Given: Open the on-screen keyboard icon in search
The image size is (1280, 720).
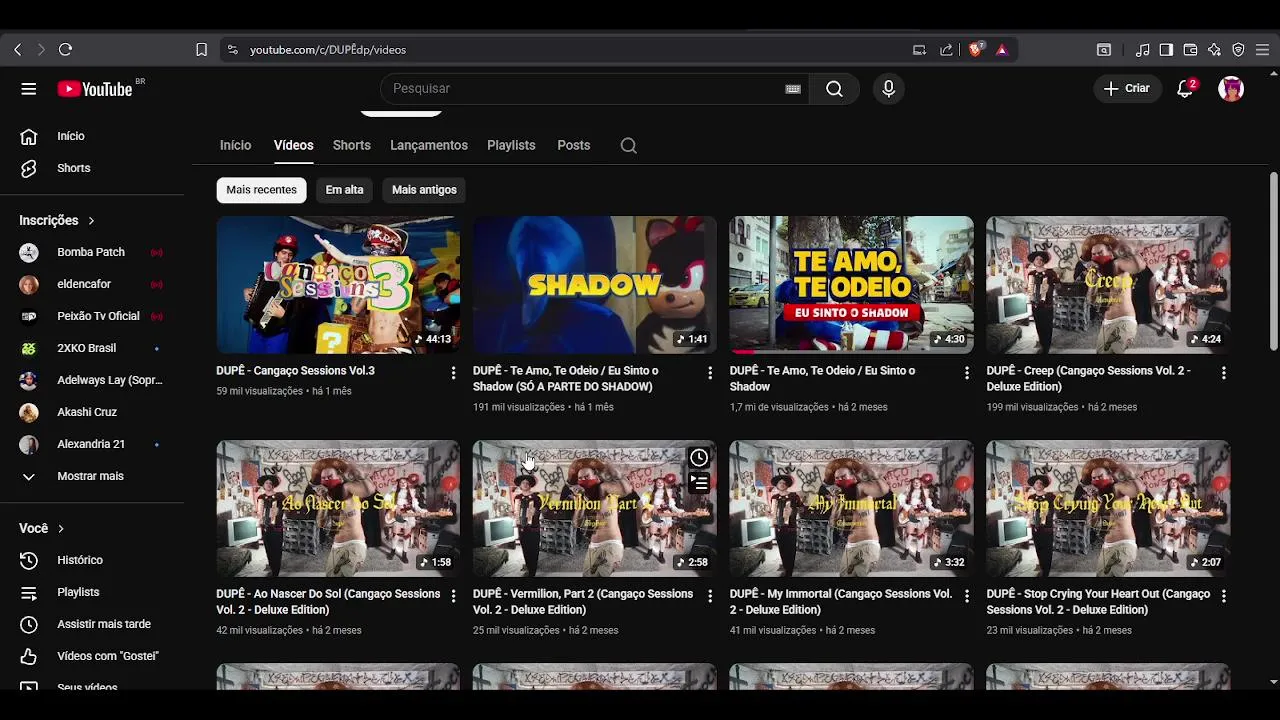Looking at the screenshot, I should click(793, 89).
